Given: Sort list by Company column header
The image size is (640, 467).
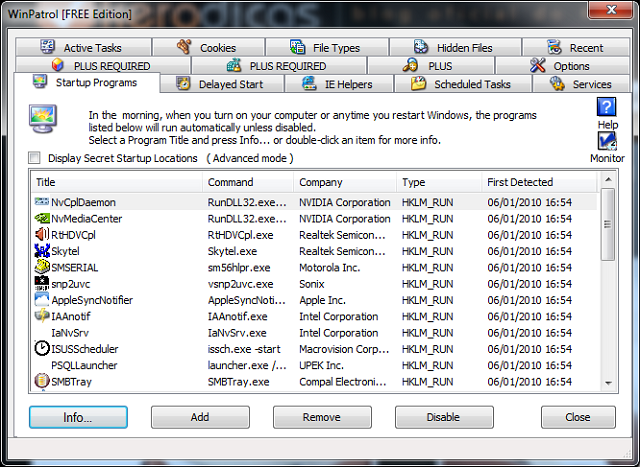Looking at the screenshot, I should pyautogui.click(x=345, y=182).
